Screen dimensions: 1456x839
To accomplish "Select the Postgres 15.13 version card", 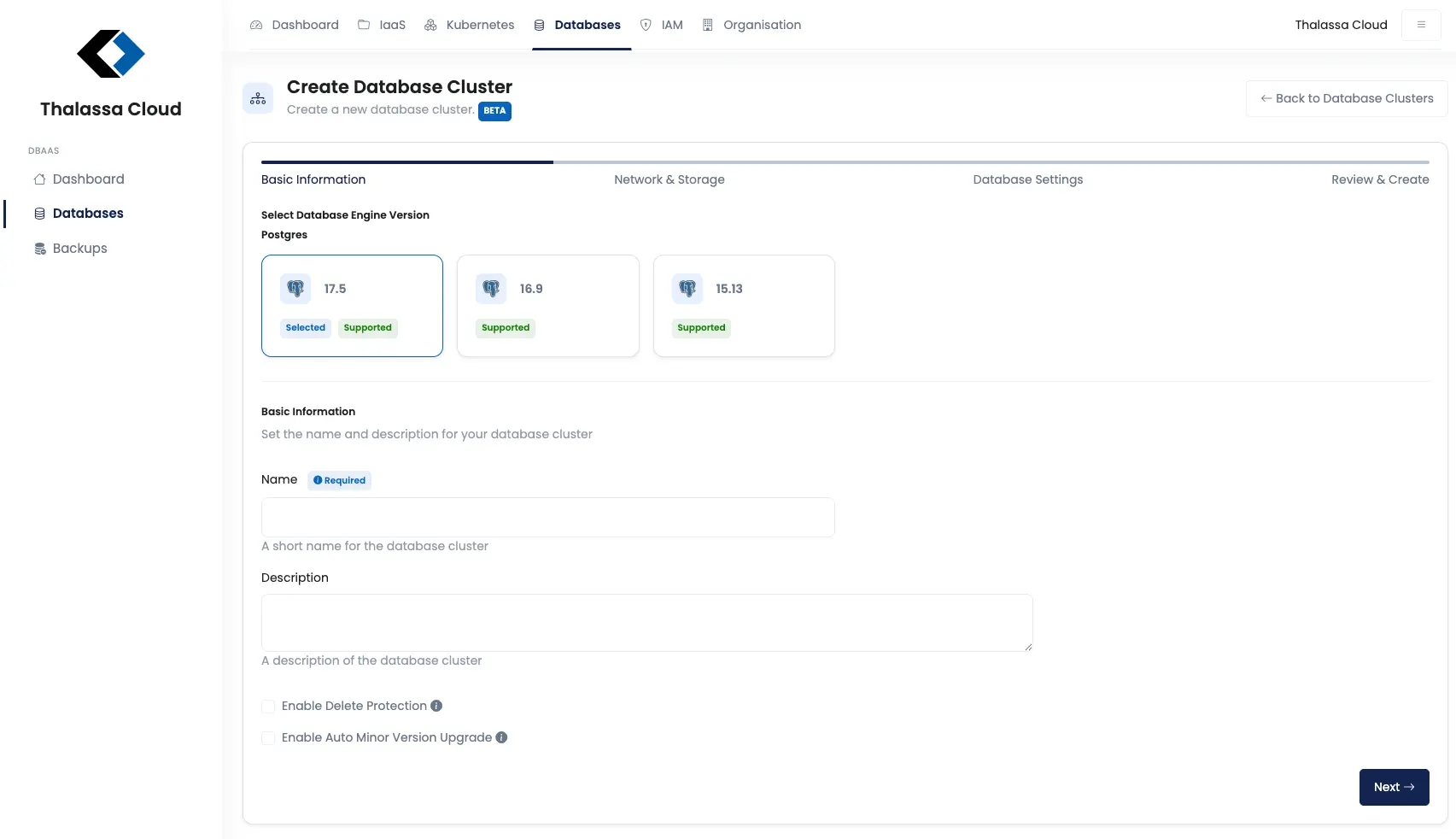I will pos(744,306).
